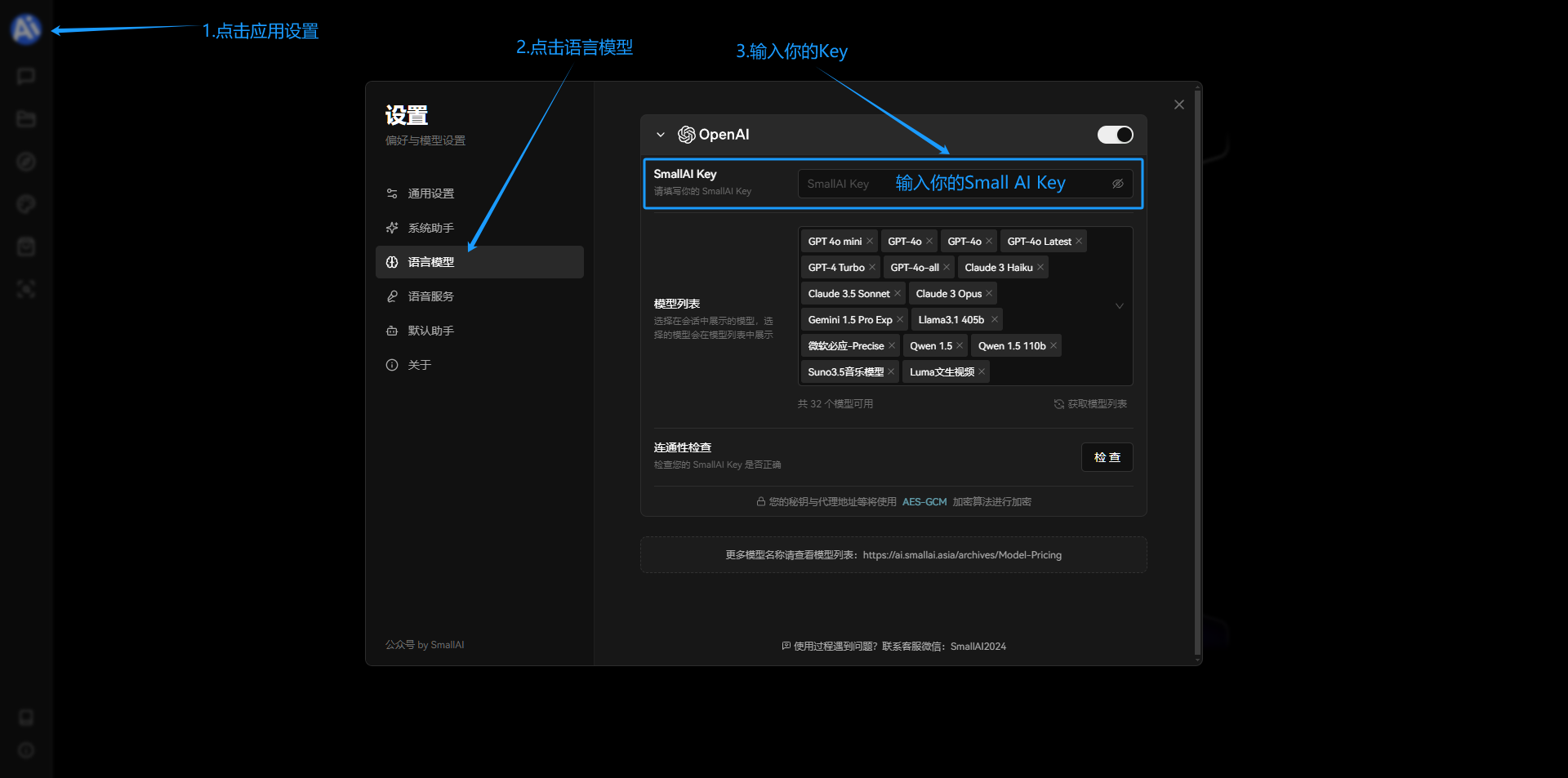The image size is (1568, 778).
Task: Collapse the OpenAI section chevron
Action: tap(661, 135)
